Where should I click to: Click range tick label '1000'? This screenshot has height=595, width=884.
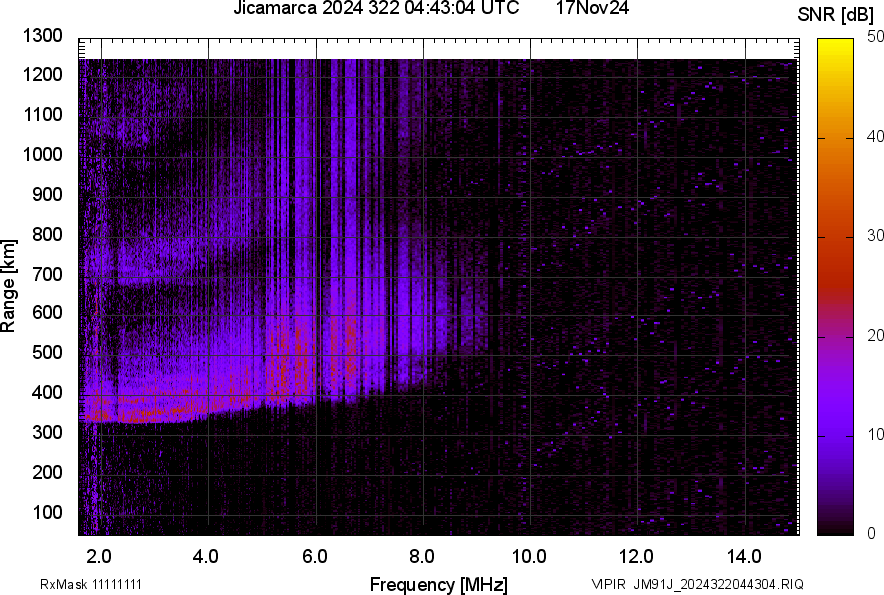tap(43, 154)
